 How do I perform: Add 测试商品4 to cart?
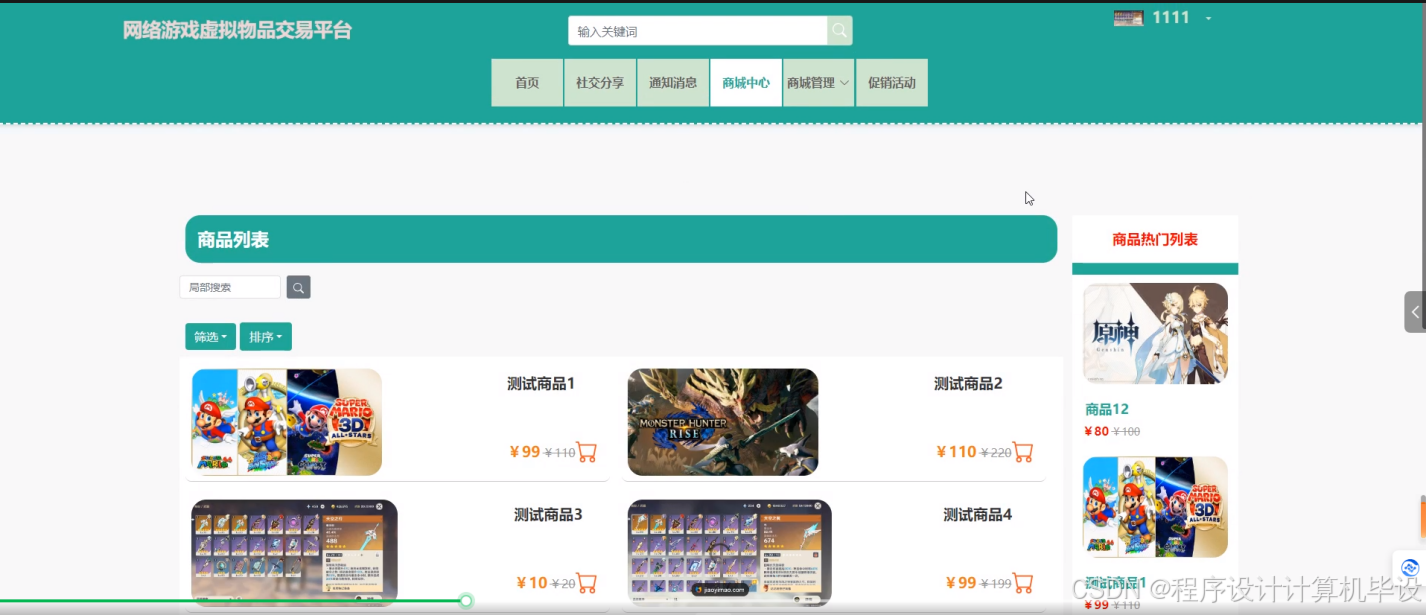click(x=1023, y=583)
